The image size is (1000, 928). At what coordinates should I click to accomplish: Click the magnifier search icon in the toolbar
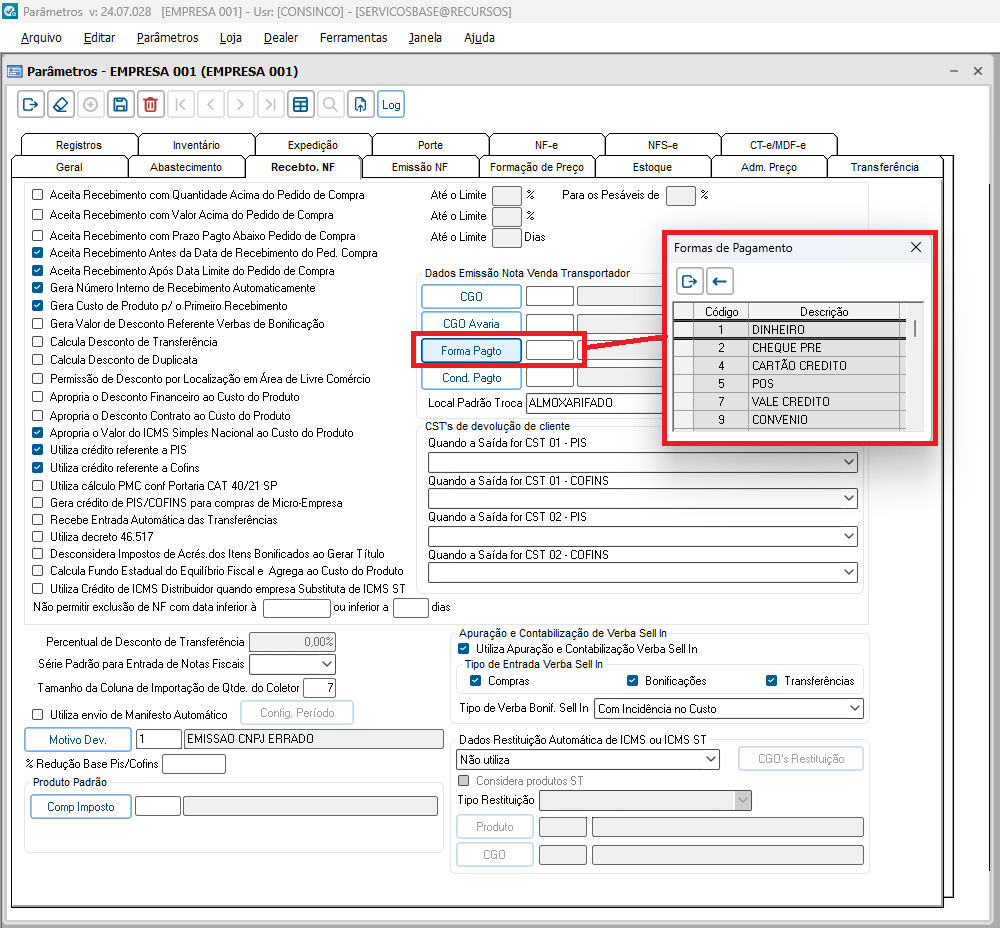coord(330,105)
